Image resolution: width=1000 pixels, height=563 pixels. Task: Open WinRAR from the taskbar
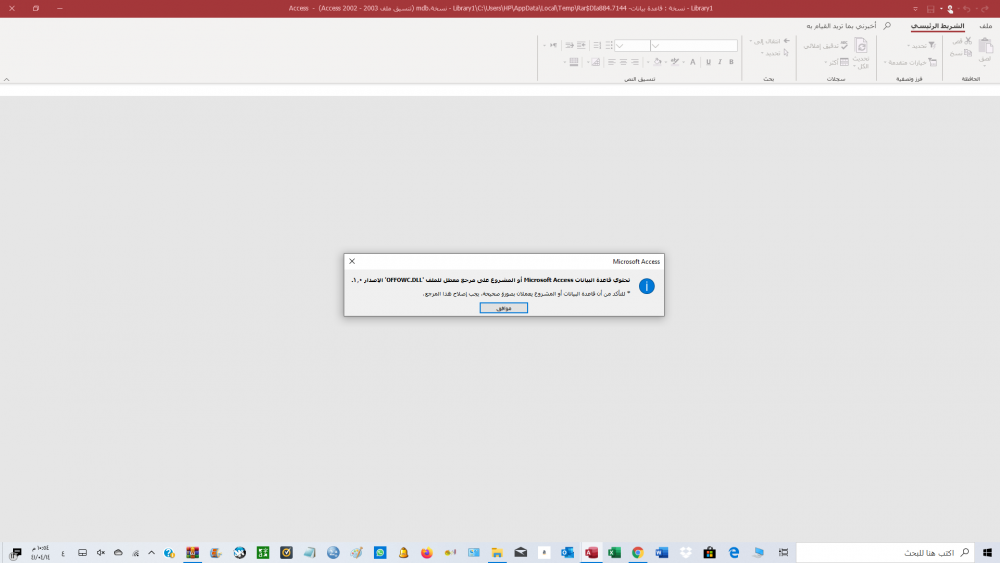193,553
